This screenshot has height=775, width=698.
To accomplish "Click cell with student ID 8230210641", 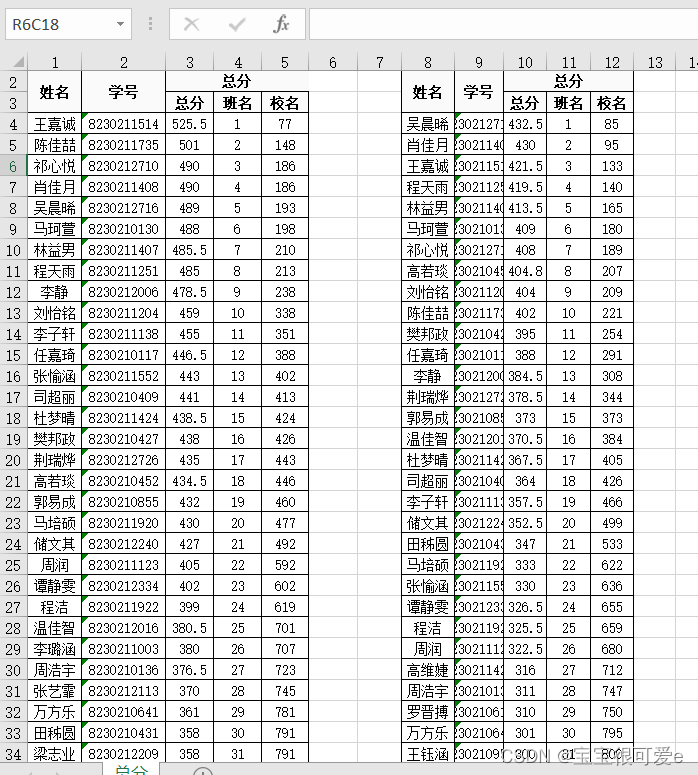I will [124, 712].
